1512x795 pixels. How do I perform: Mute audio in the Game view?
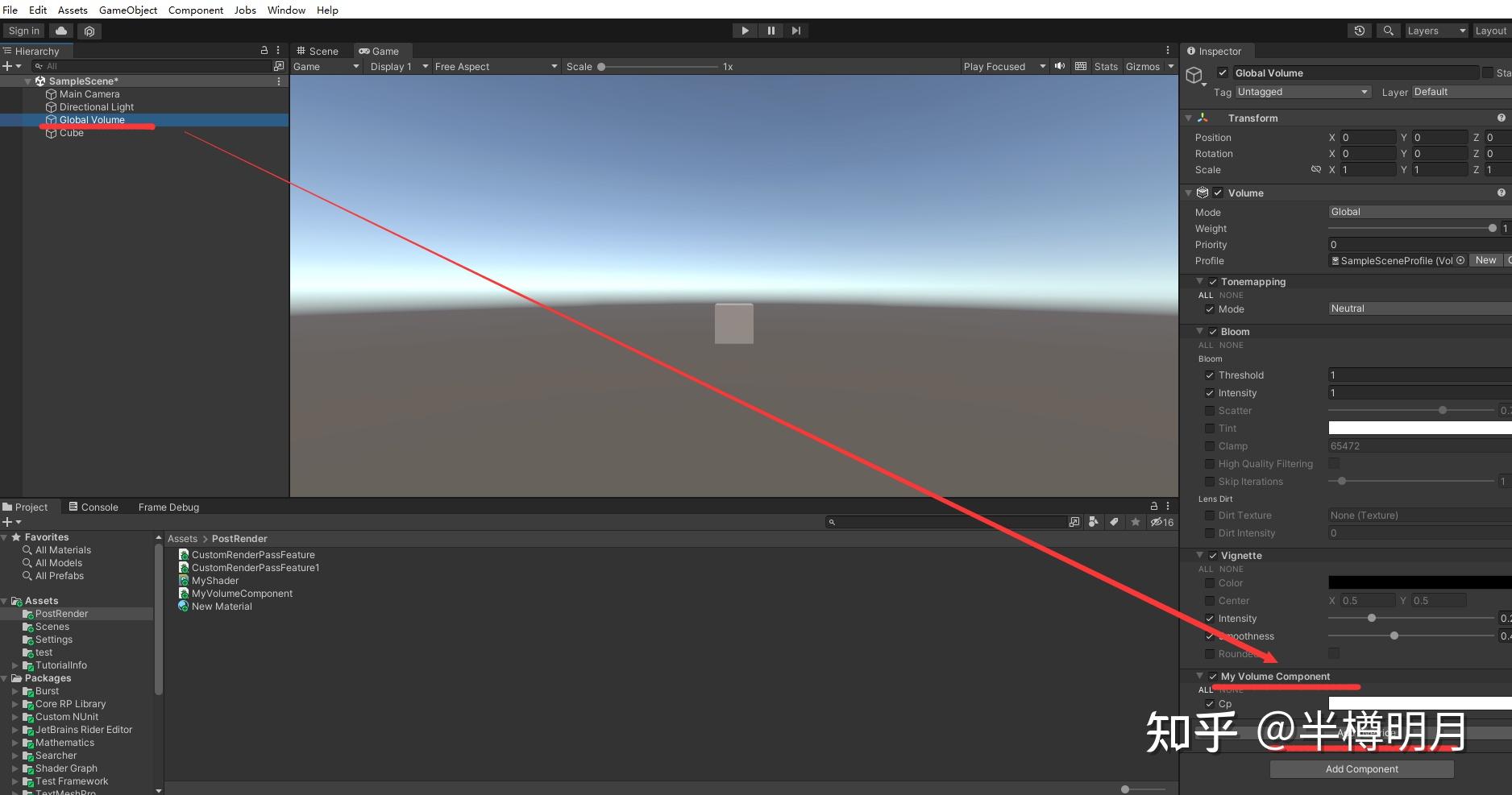click(x=1058, y=66)
